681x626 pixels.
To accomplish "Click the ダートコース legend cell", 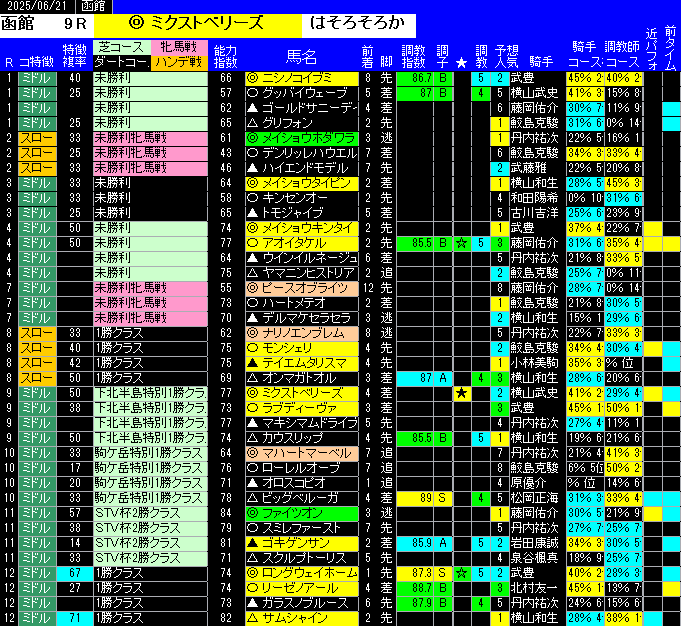I will pyautogui.click(x=122, y=62).
